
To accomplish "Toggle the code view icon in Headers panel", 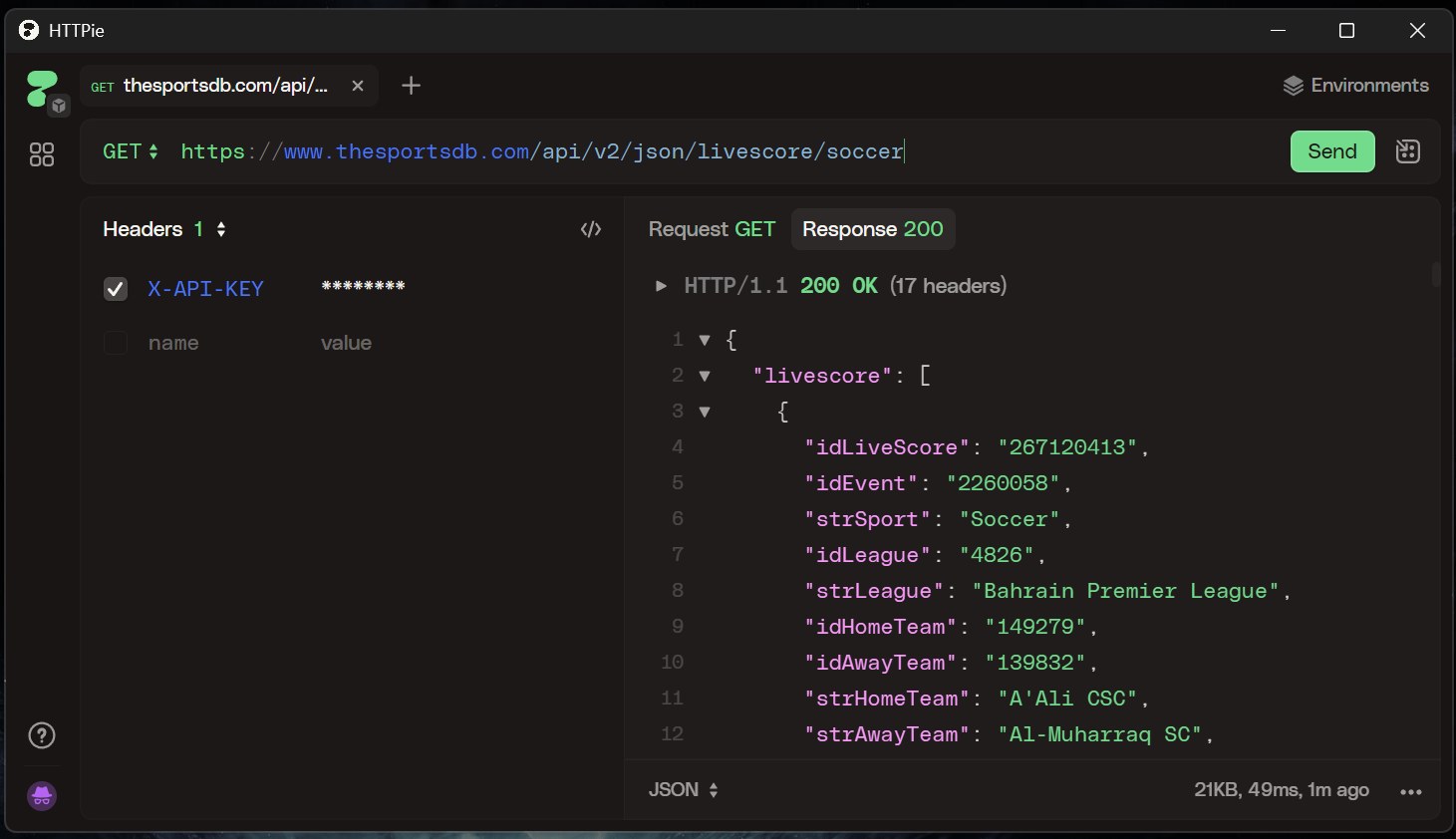I will pyautogui.click(x=591, y=229).
